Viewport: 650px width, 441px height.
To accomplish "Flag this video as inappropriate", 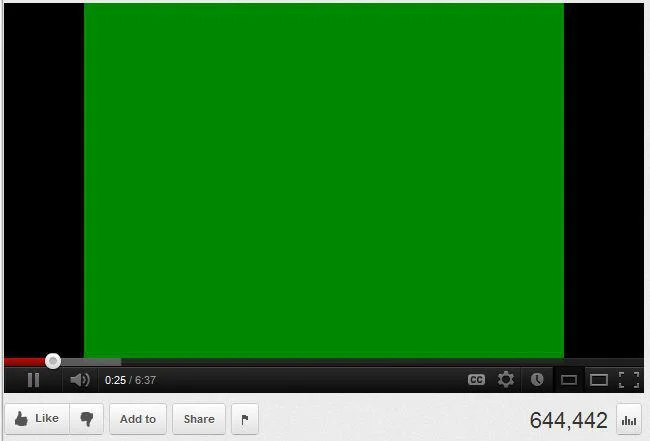I will 246,419.
